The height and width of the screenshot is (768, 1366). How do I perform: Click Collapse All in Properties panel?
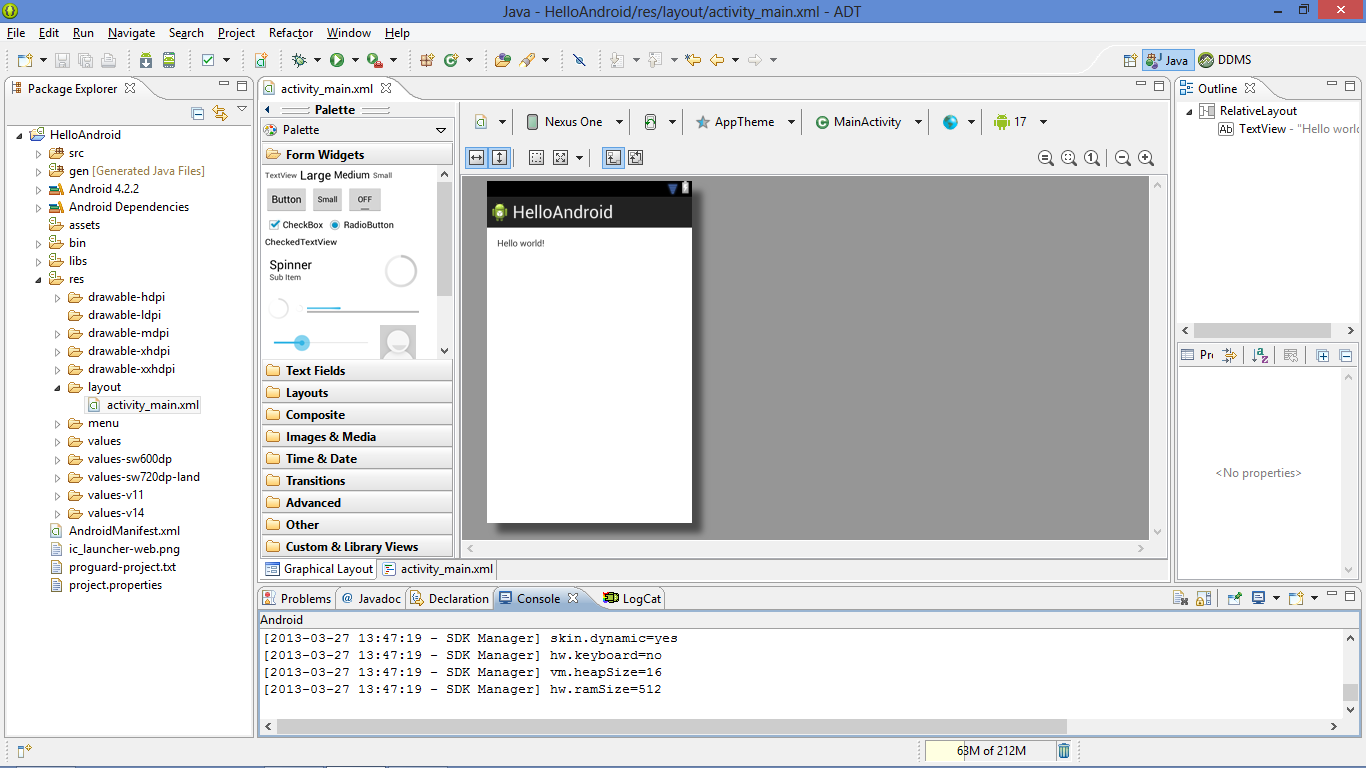point(1346,355)
